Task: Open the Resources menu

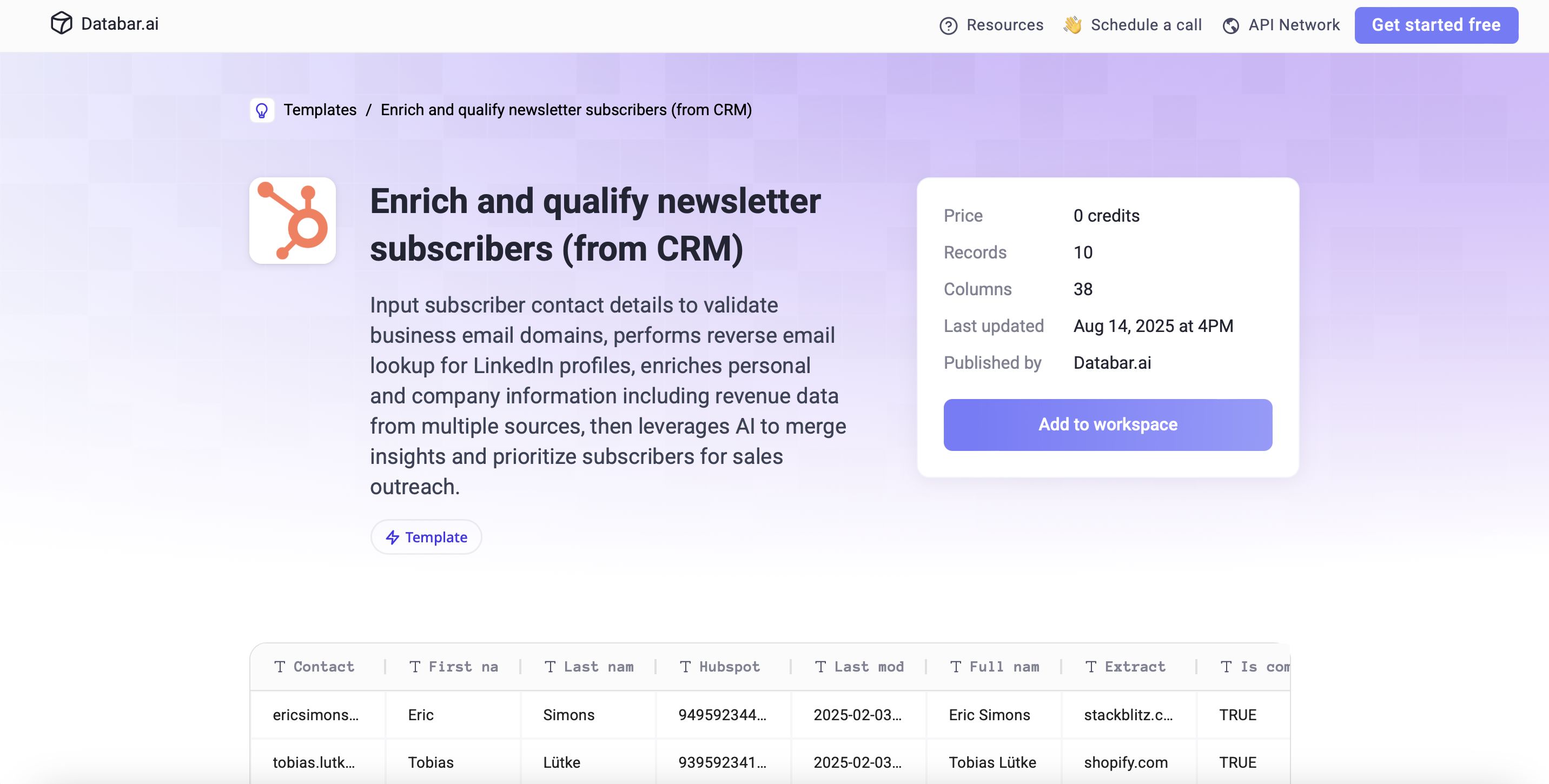Action: point(991,25)
